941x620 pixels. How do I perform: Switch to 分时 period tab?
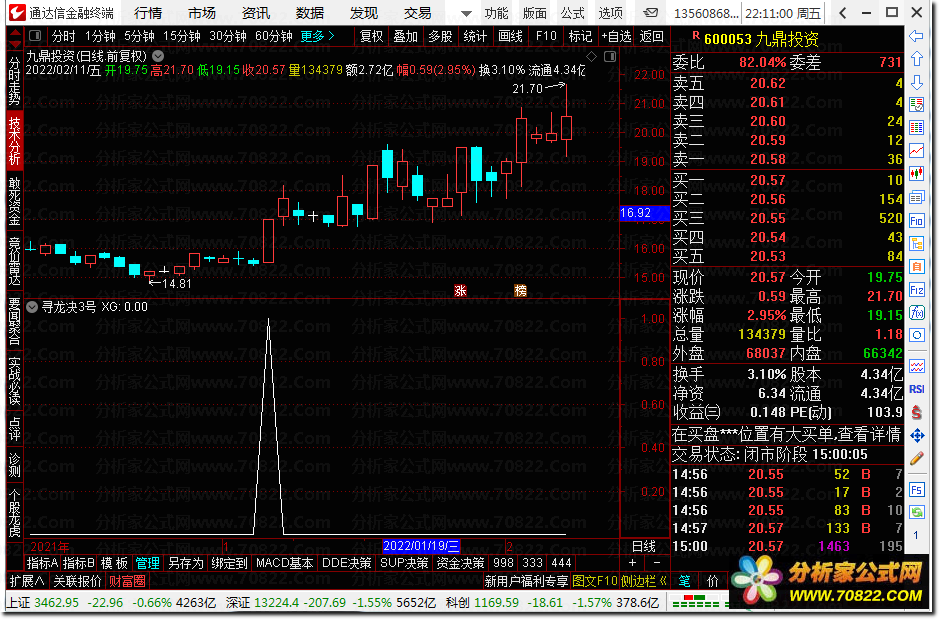click(64, 36)
